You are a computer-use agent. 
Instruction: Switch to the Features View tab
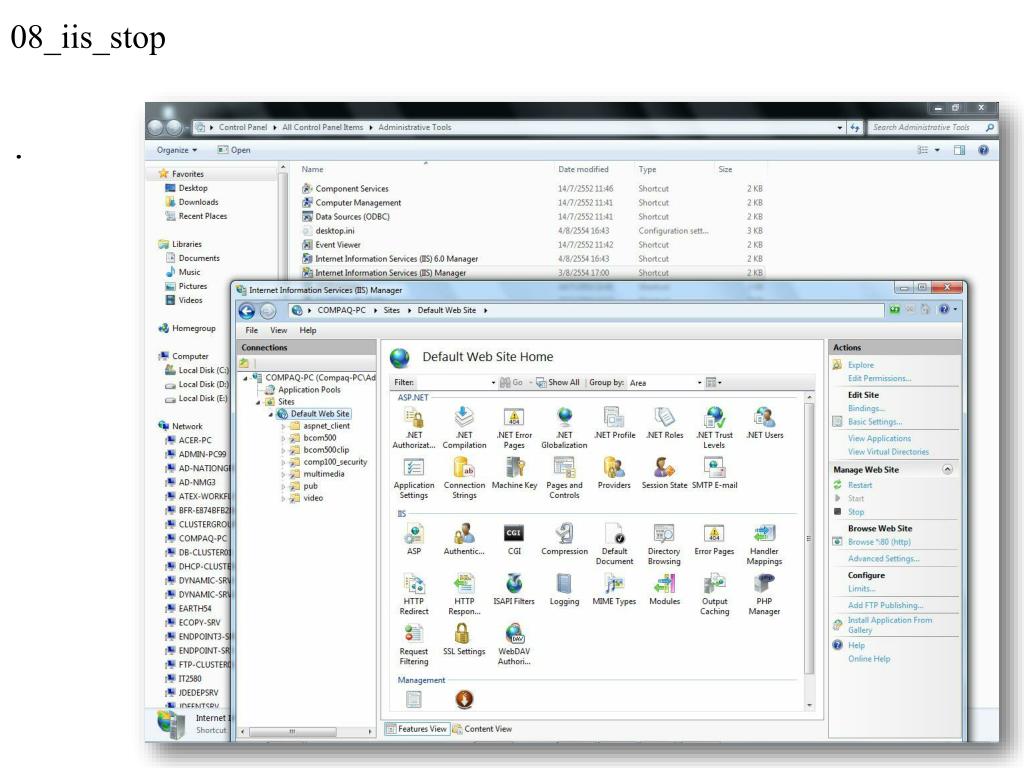[x=417, y=729]
